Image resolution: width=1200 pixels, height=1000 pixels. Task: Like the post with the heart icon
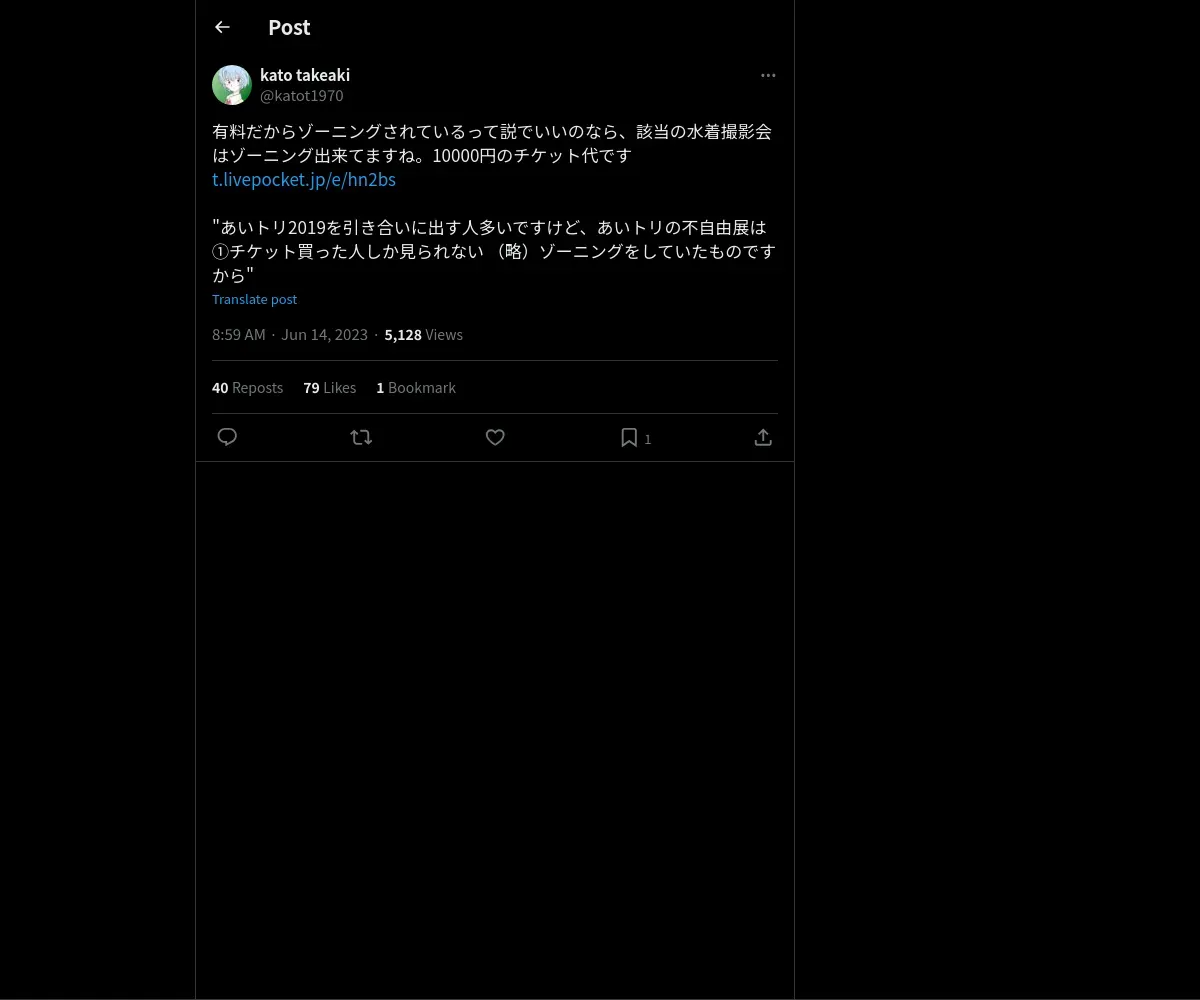click(x=495, y=437)
